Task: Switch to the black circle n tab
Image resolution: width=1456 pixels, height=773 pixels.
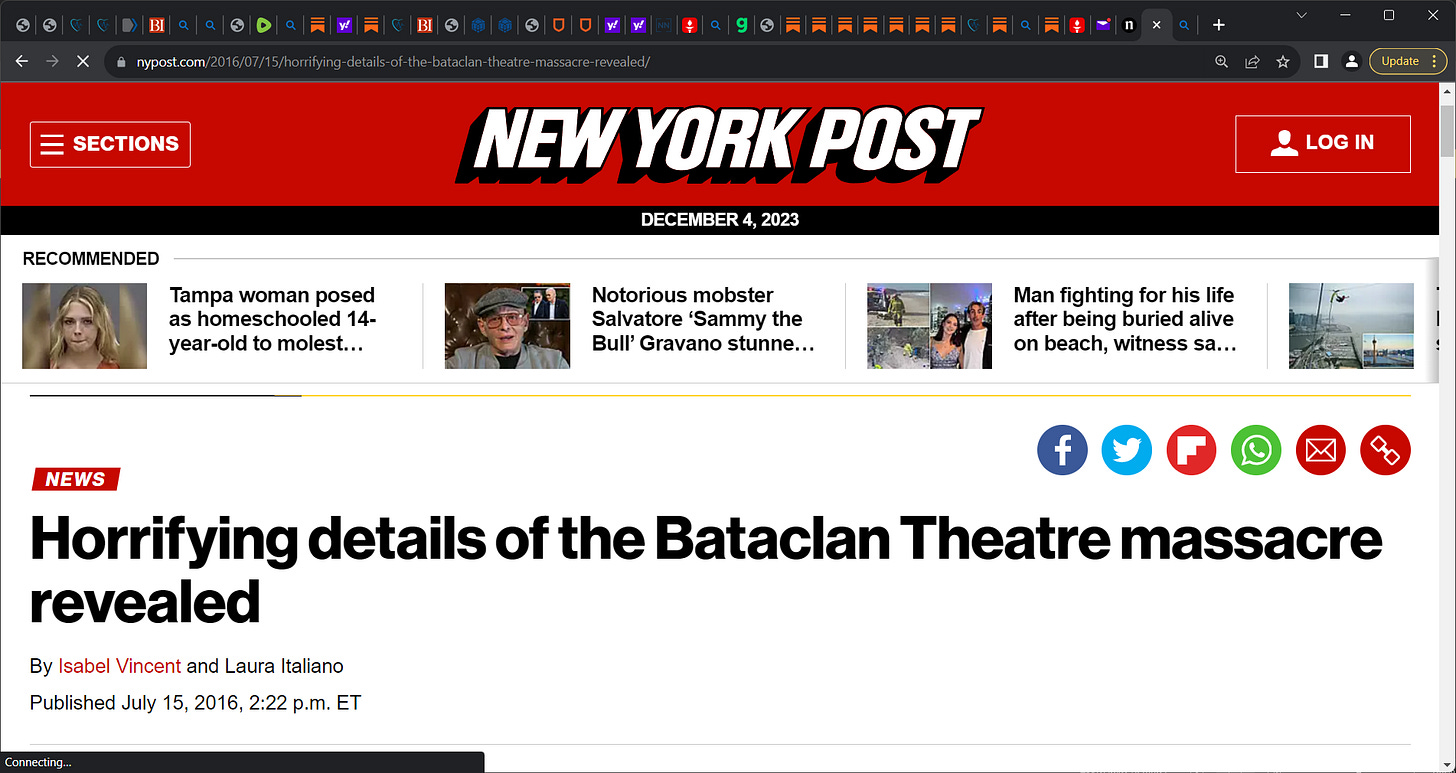Action: pos(1129,25)
